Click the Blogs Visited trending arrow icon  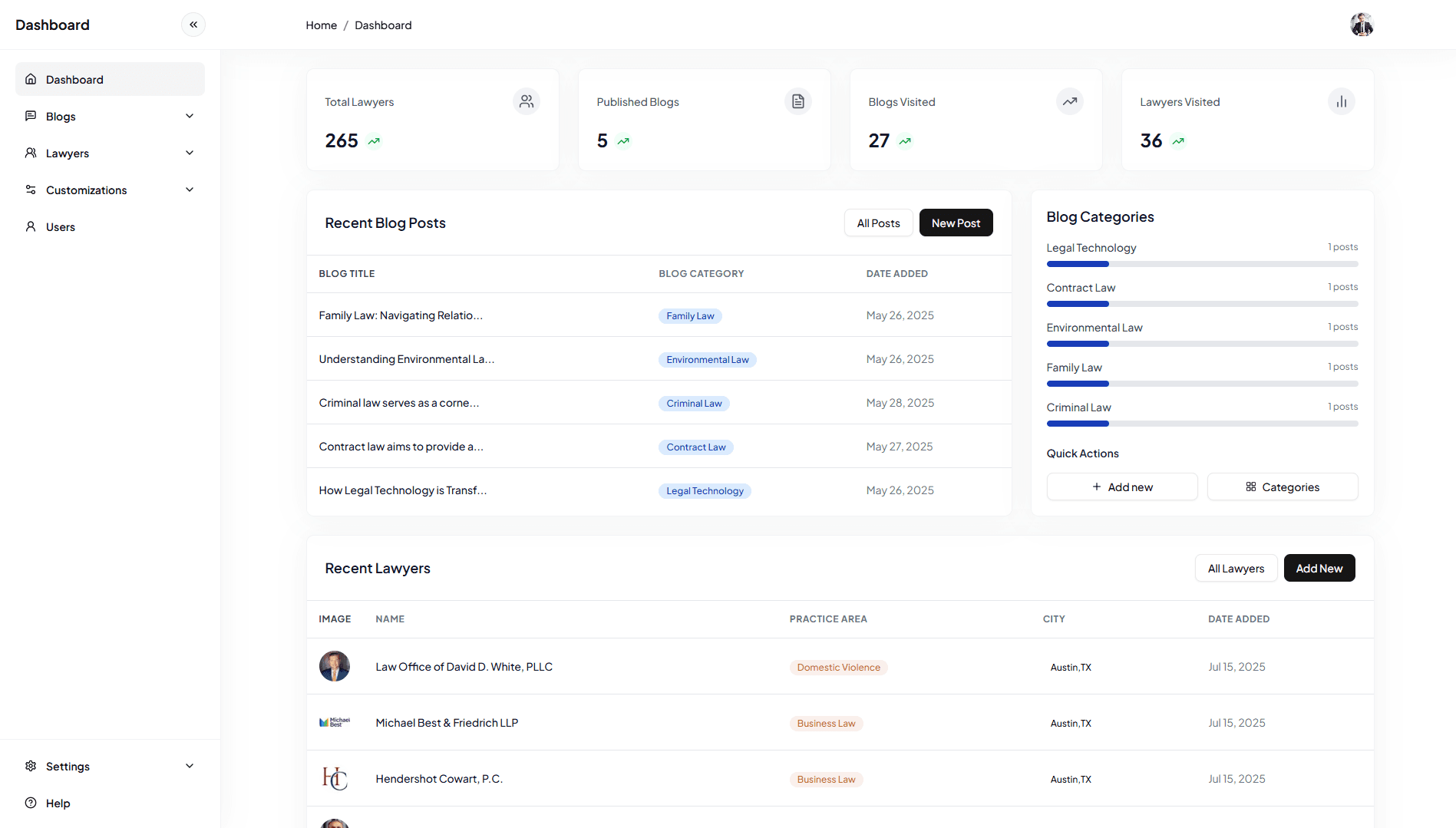pos(1070,101)
